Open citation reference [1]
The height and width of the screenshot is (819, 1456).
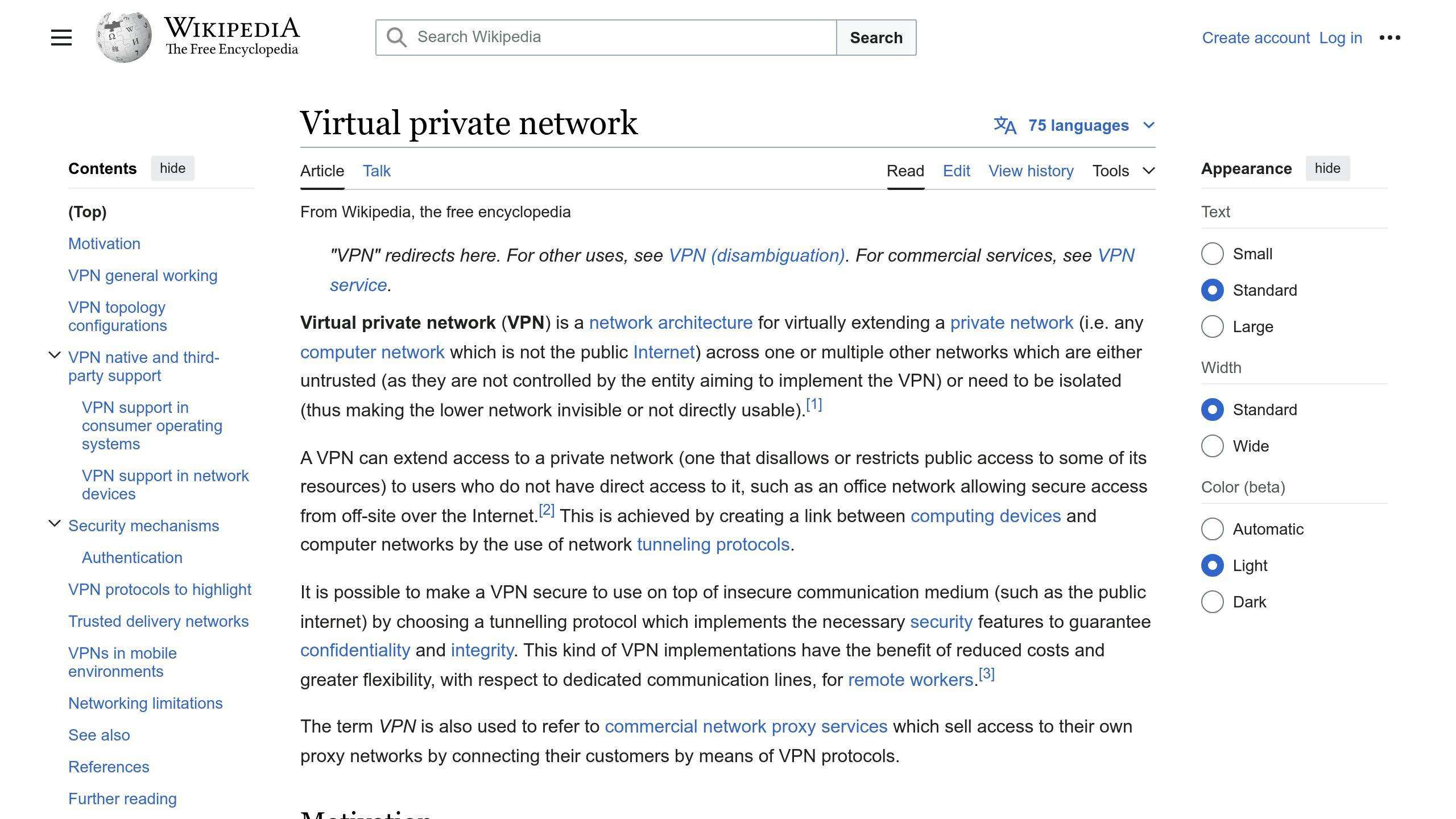(x=814, y=404)
